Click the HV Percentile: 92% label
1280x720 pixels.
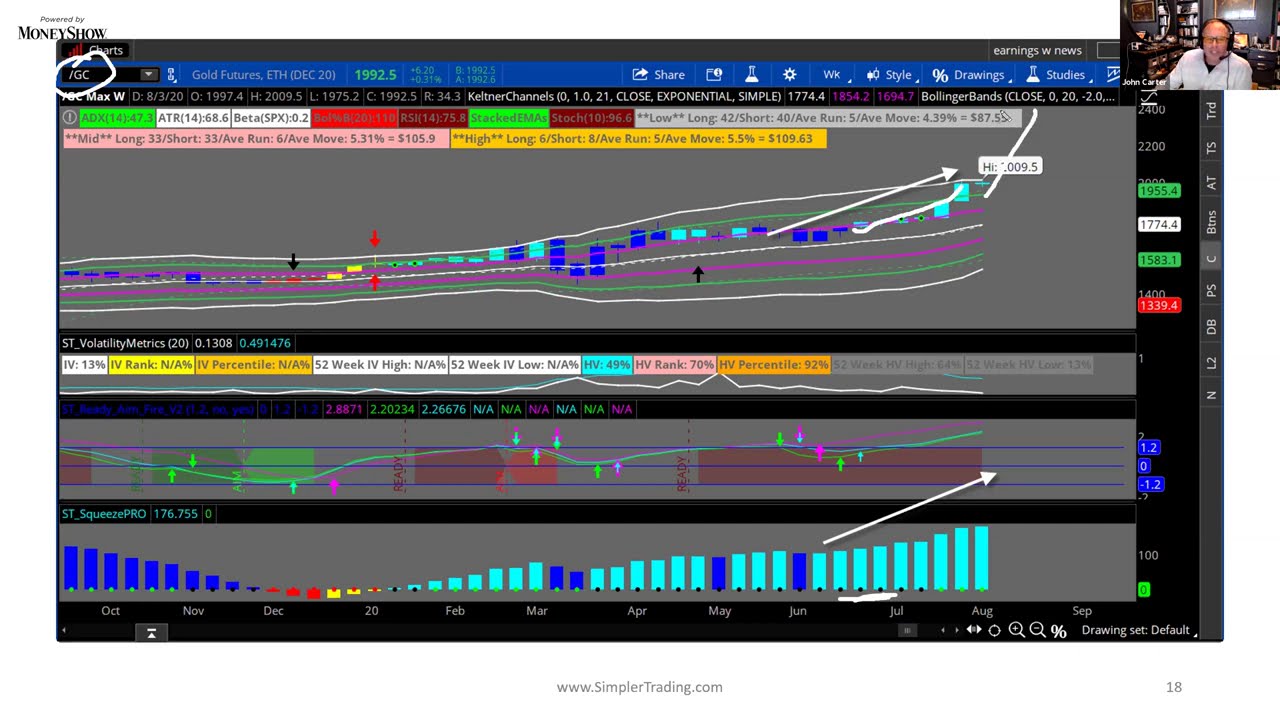(773, 365)
